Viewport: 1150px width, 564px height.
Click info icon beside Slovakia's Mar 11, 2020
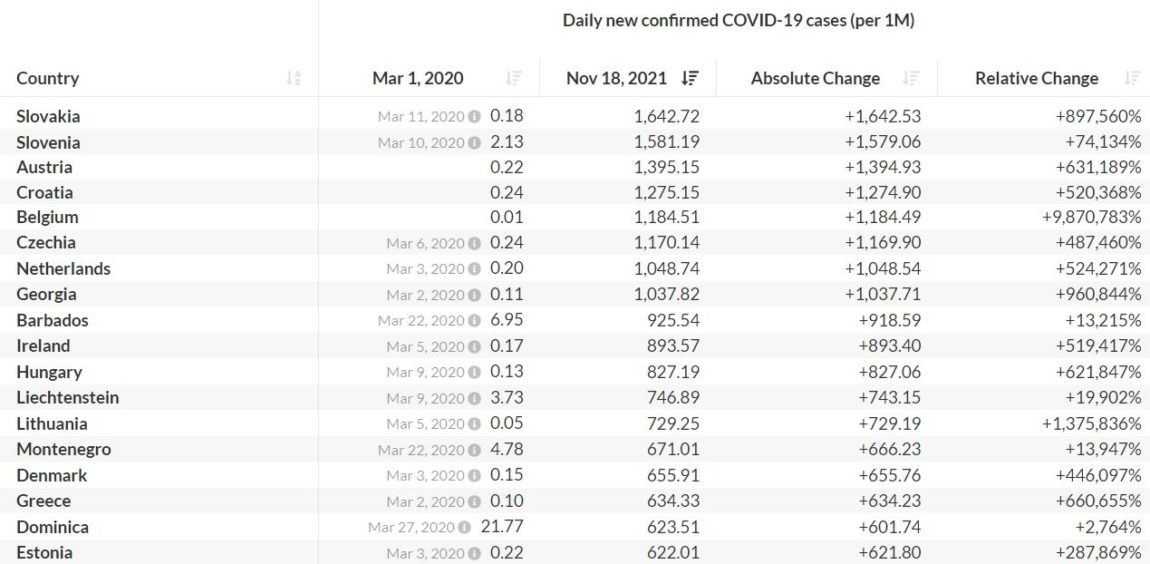coord(474,116)
